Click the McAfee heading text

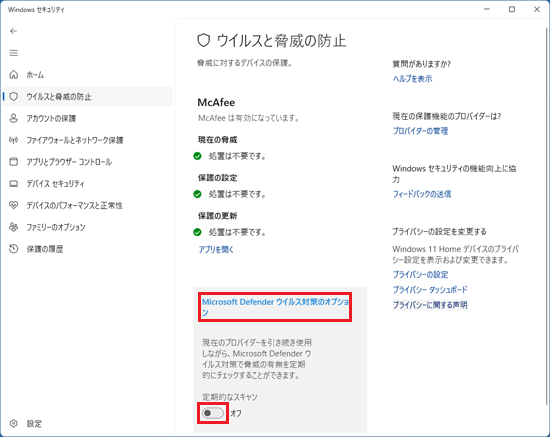pyautogui.click(x=216, y=102)
